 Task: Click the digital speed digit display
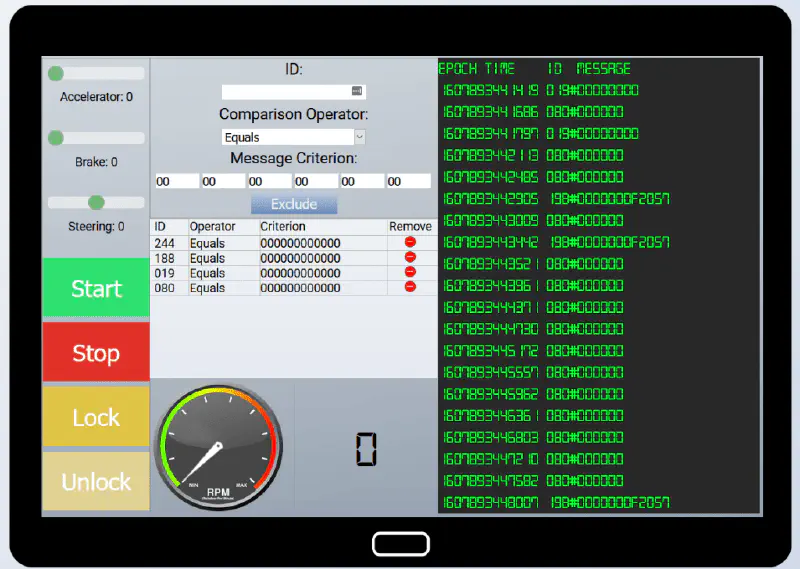(x=366, y=449)
